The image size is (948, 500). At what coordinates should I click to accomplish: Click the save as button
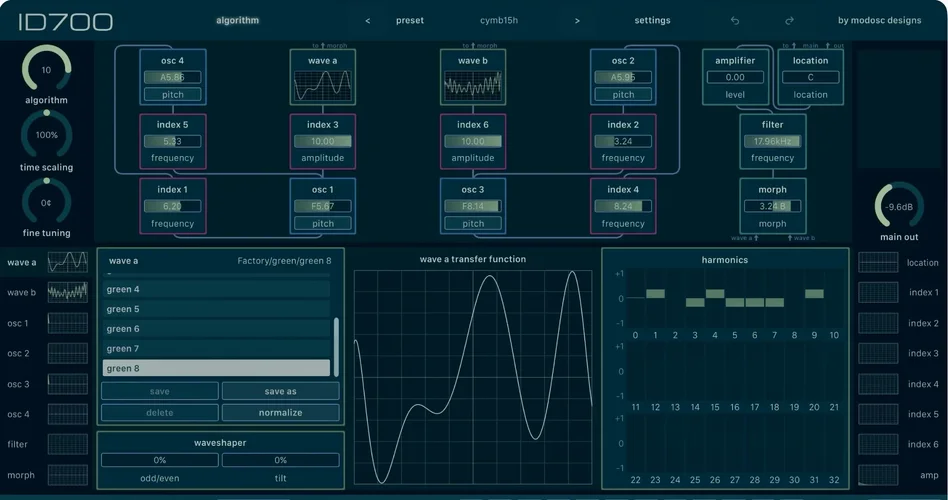(280, 391)
